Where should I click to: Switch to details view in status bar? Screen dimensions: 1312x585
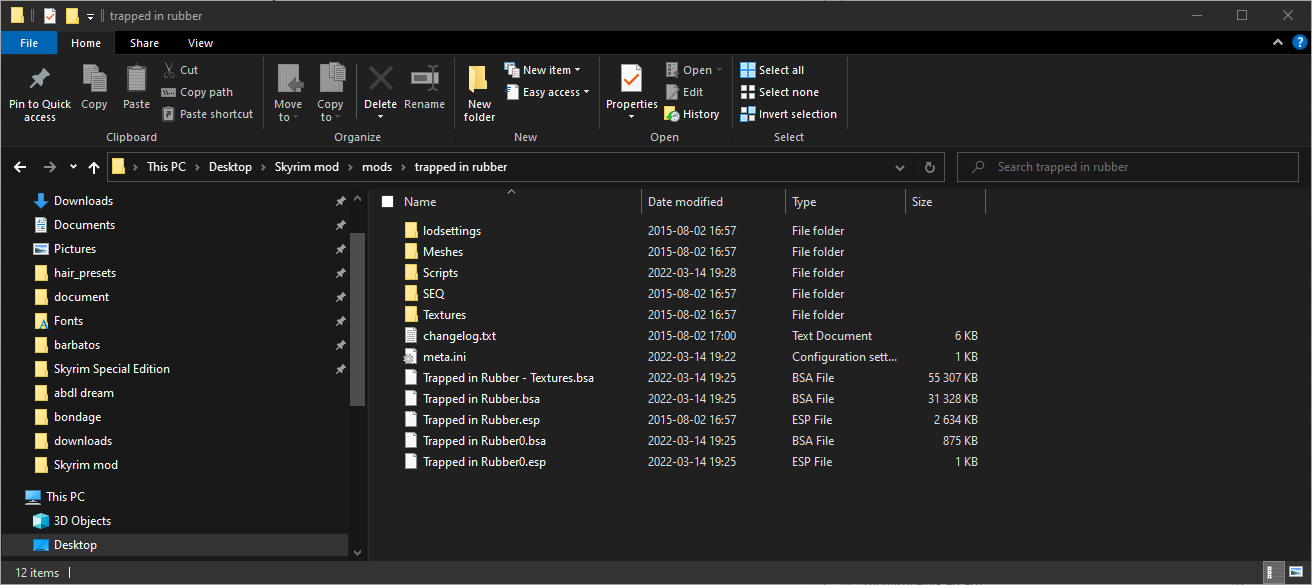click(x=1271, y=573)
